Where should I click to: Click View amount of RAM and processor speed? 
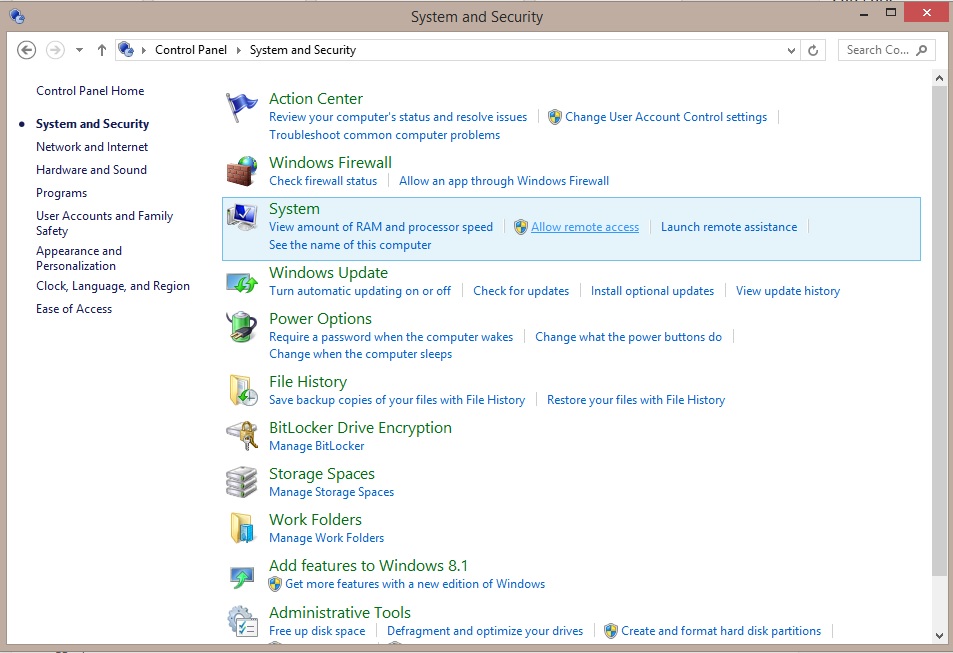381,227
